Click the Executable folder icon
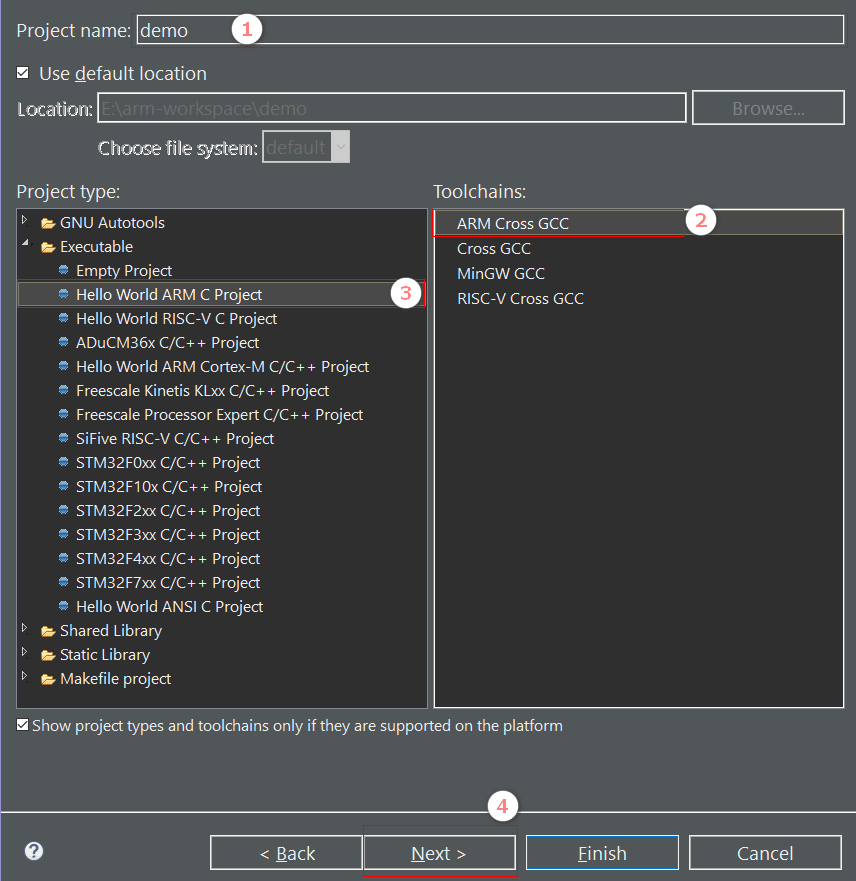 [x=48, y=247]
